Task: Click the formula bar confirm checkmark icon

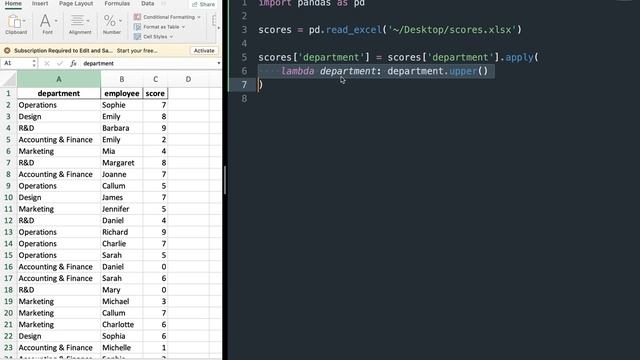Action: (x=60, y=63)
